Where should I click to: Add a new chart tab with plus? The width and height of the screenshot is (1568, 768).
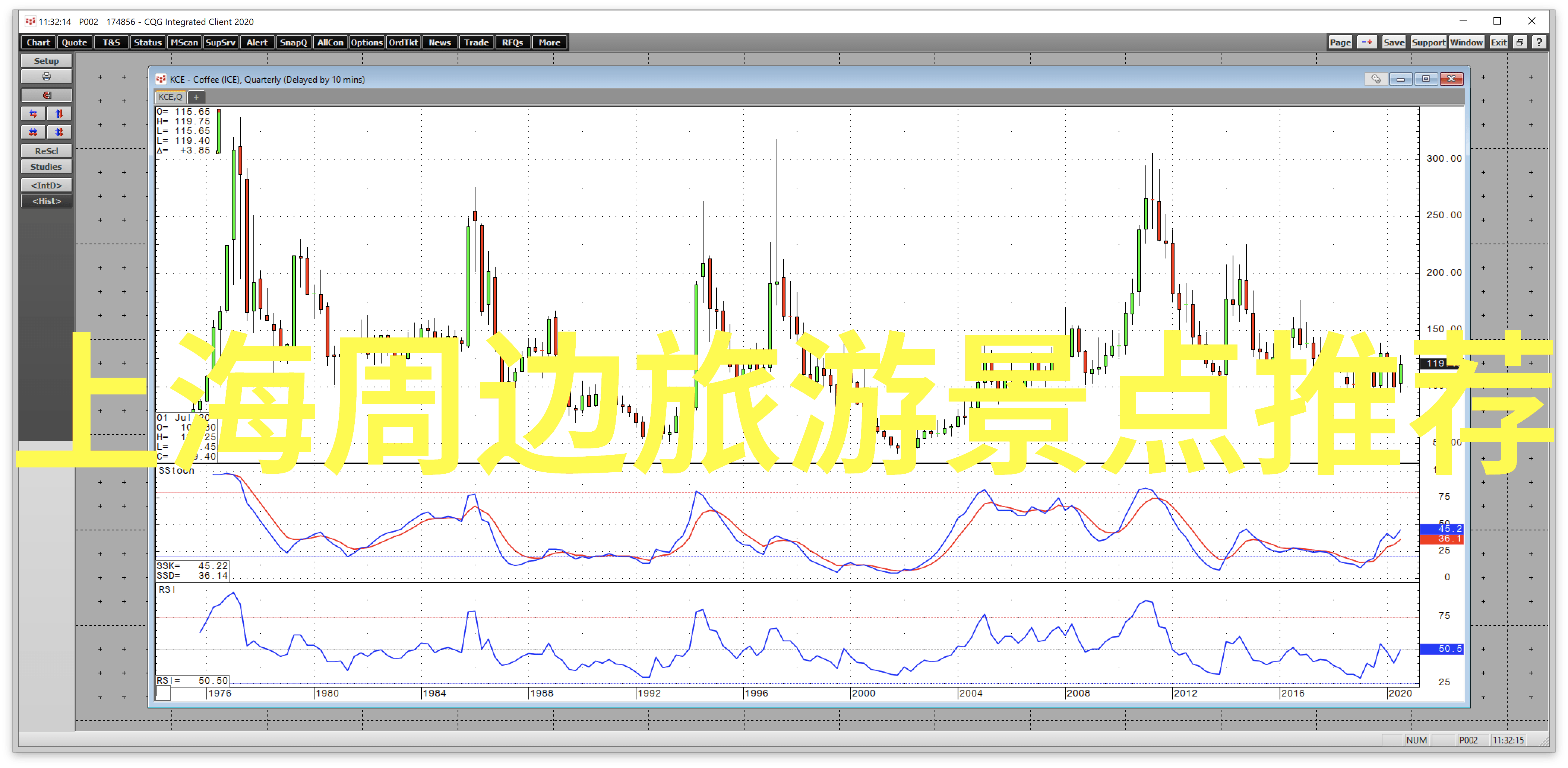pos(196,97)
